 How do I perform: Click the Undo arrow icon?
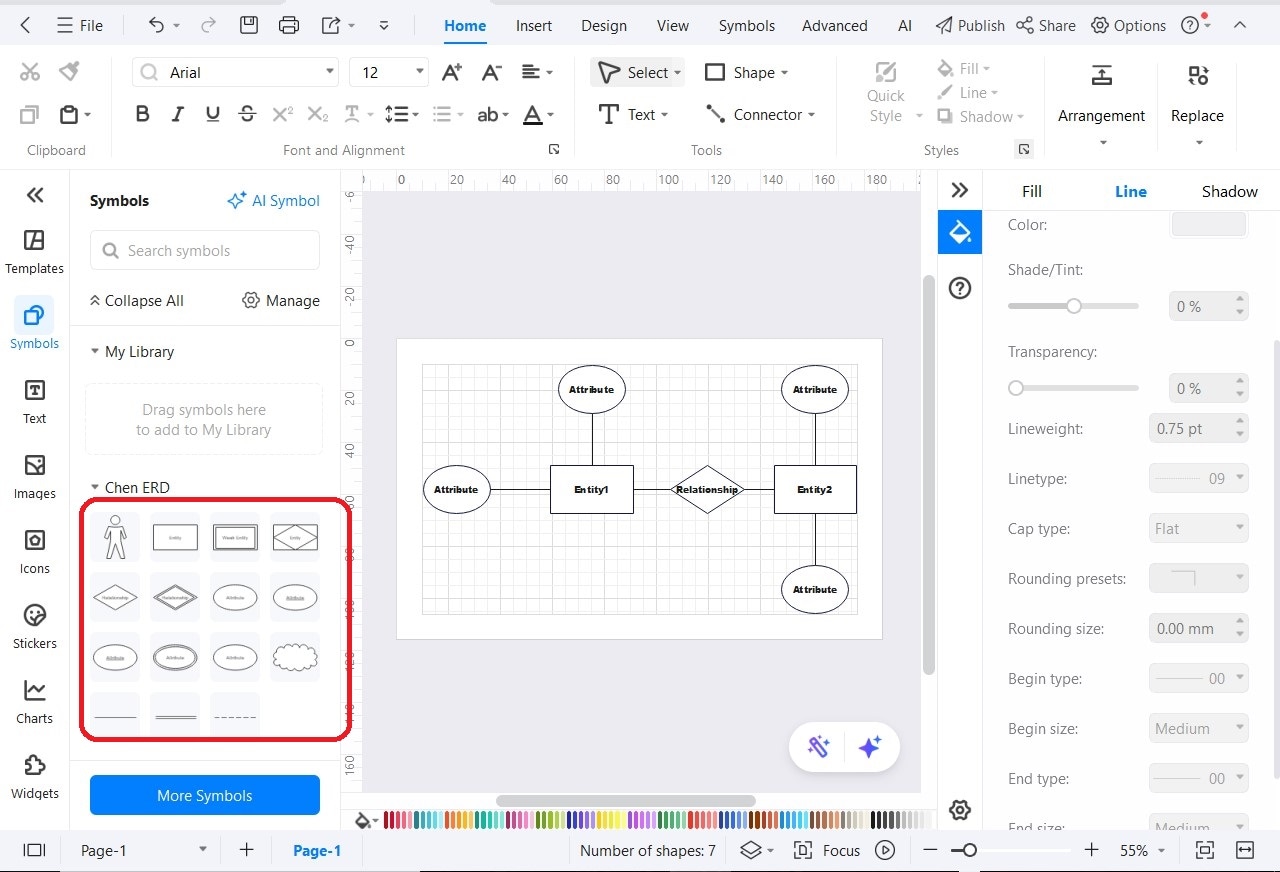156,25
